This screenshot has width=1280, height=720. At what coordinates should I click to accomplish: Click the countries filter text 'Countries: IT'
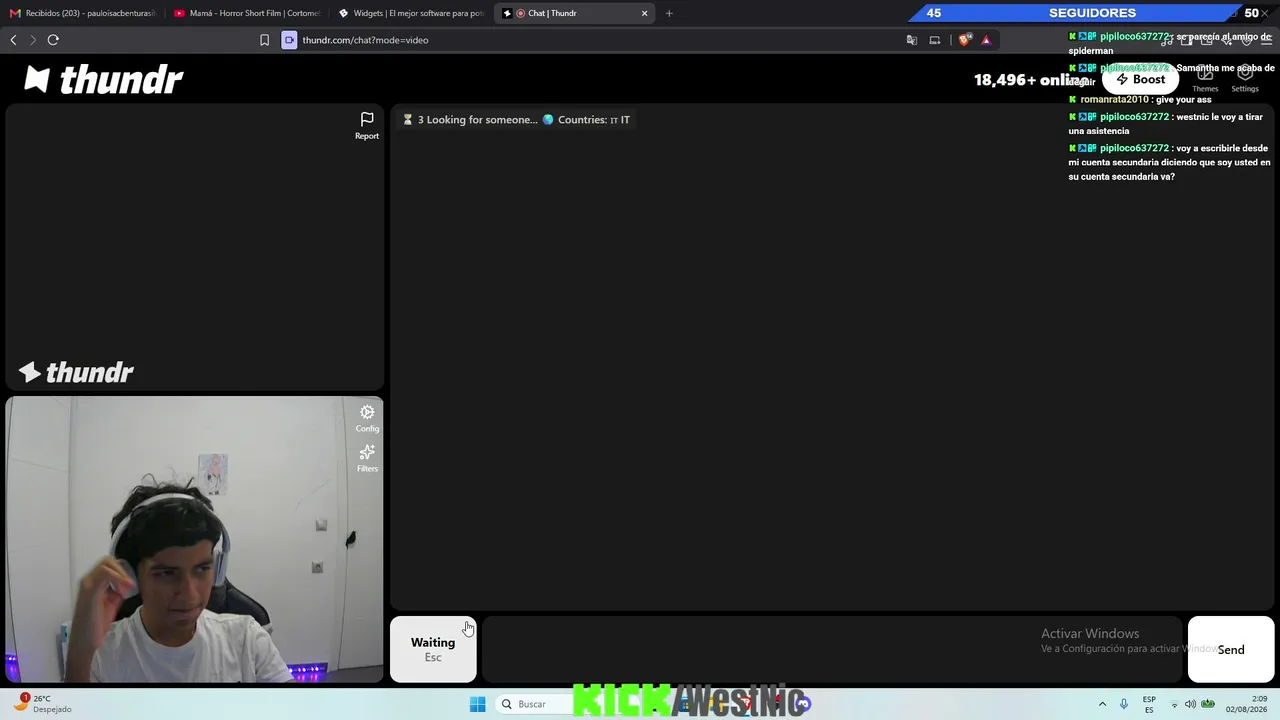pyautogui.click(x=594, y=120)
